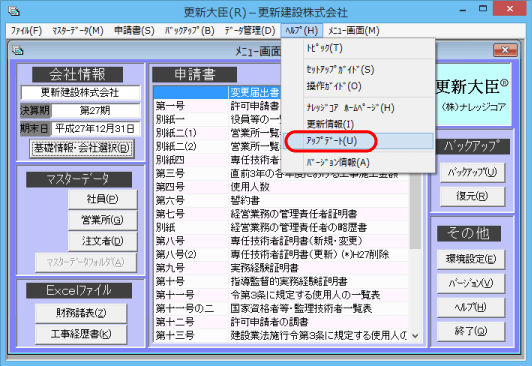Click the 第27期 fiscal period field

[x=95, y=111]
